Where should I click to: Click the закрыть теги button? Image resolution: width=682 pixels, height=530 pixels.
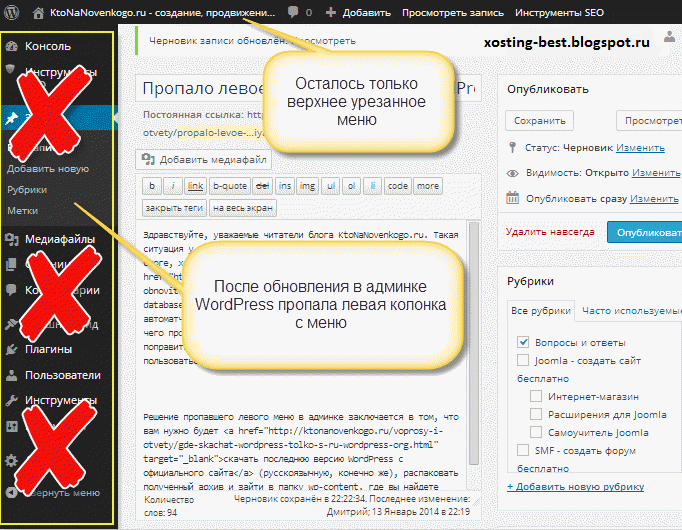[174, 208]
